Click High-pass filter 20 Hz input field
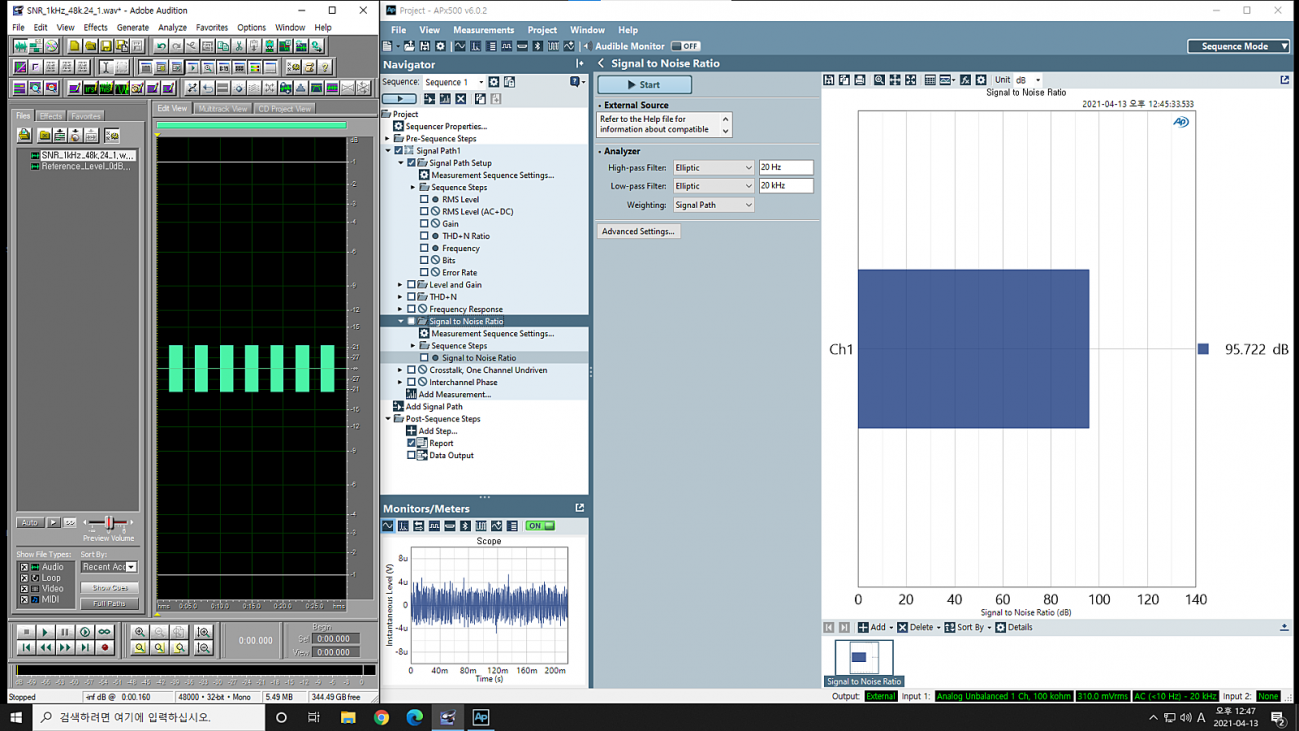This screenshot has width=1299, height=731. pyautogui.click(x=786, y=168)
